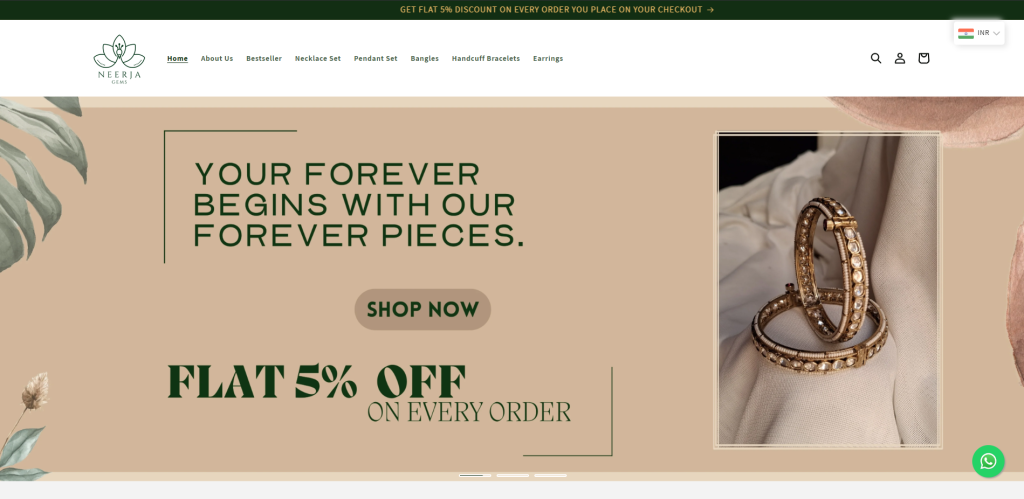Click the bangles product photo in banner
1024x499 pixels.
[x=827, y=290]
